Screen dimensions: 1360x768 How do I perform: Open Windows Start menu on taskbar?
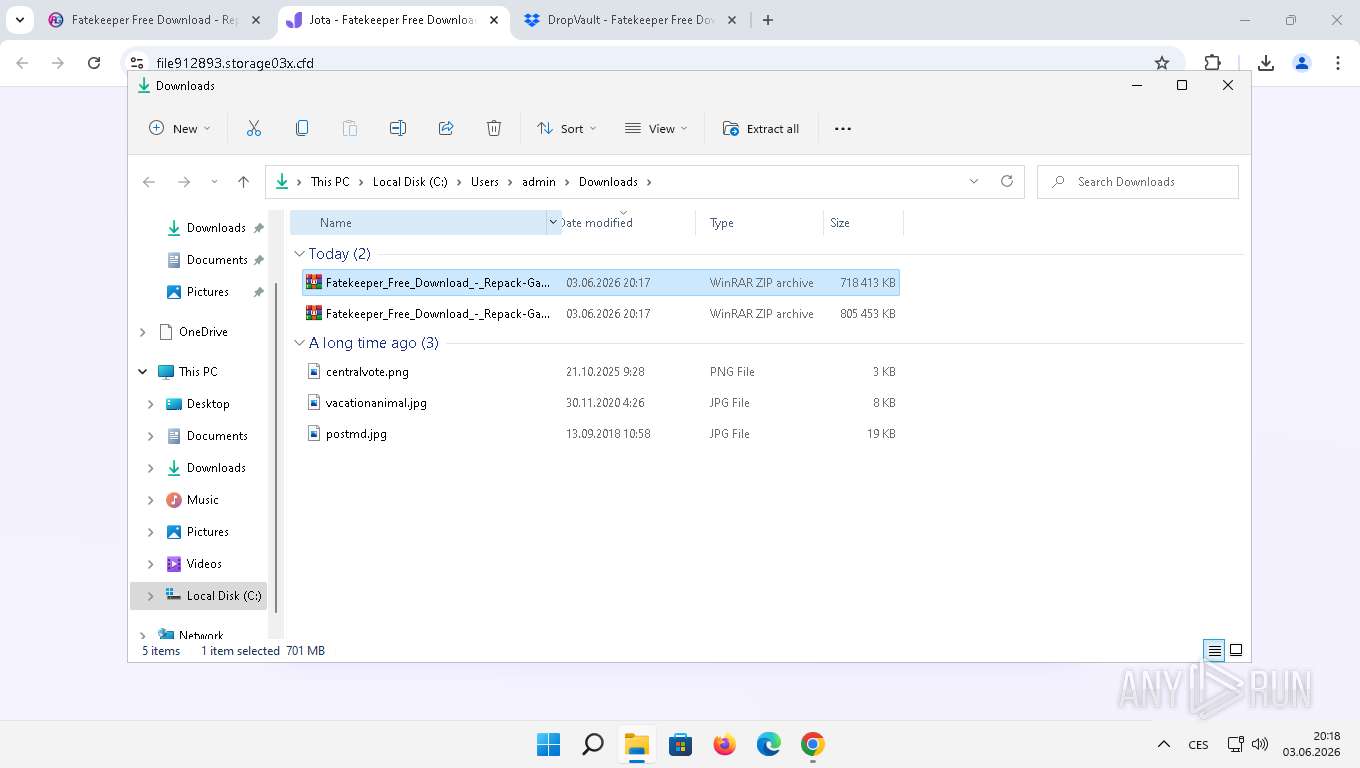click(548, 744)
